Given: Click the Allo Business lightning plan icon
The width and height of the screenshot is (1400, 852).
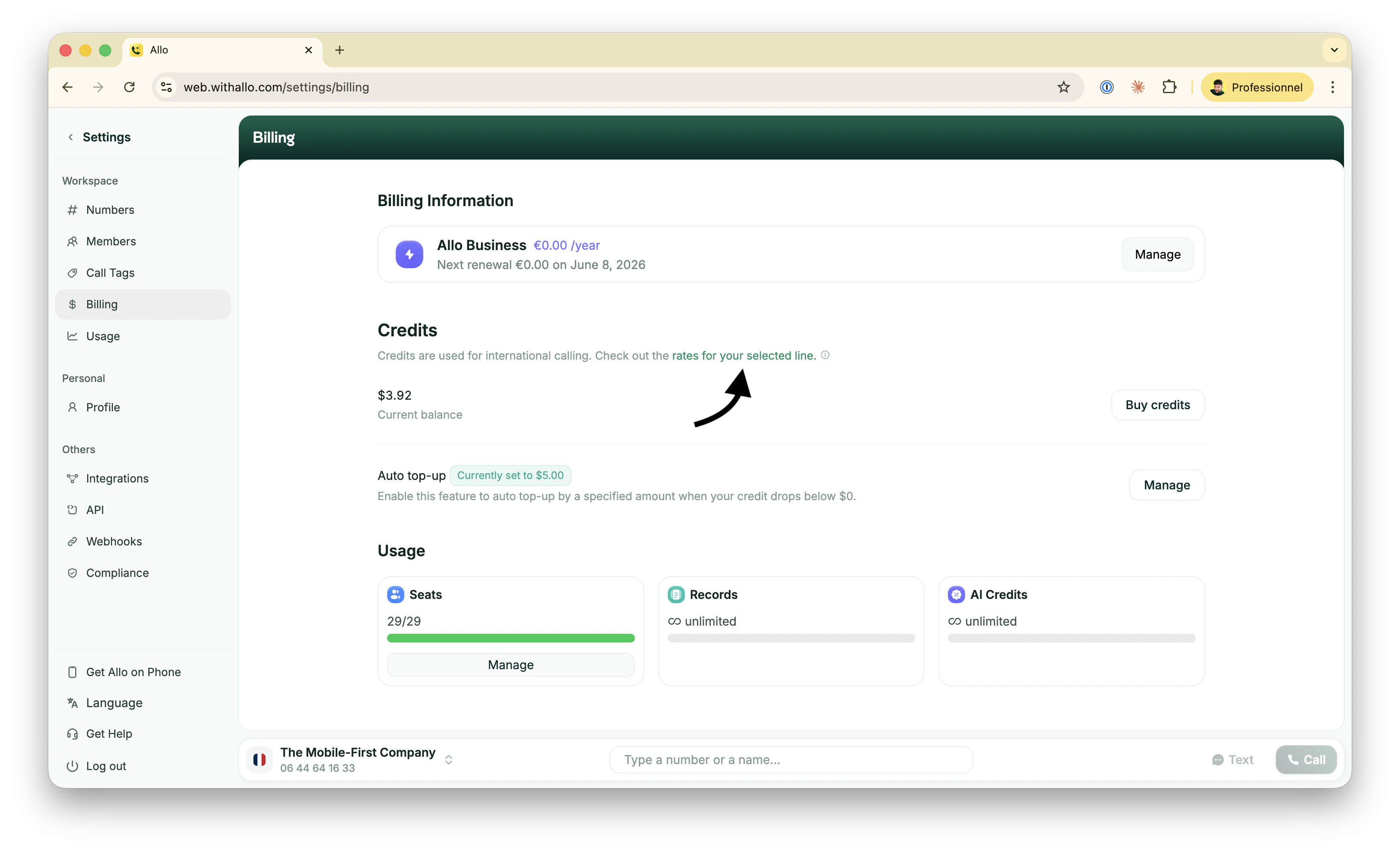Looking at the screenshot, I should click(409, 254).
